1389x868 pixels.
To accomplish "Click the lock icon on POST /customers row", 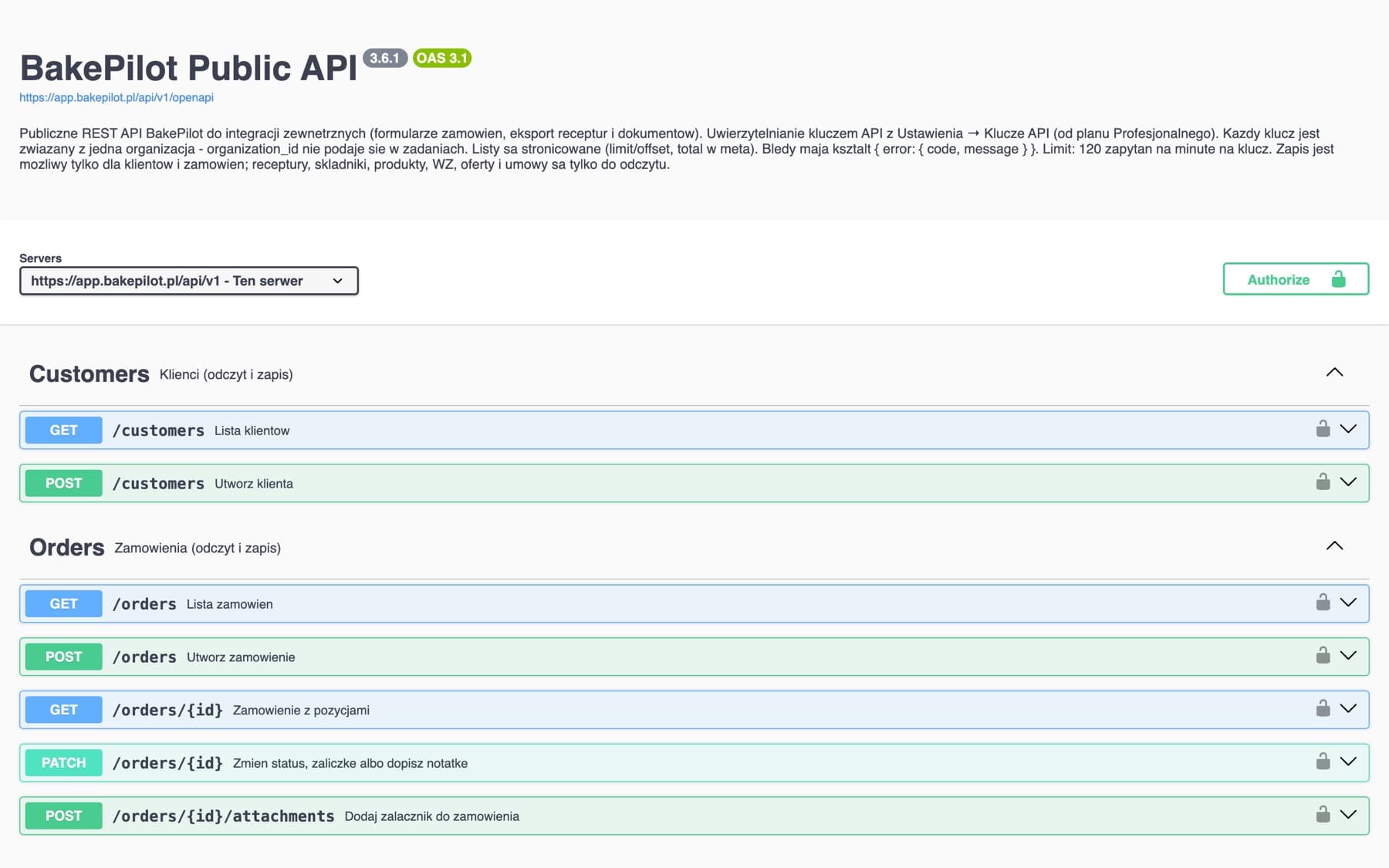I will [x=1323, y=482].
